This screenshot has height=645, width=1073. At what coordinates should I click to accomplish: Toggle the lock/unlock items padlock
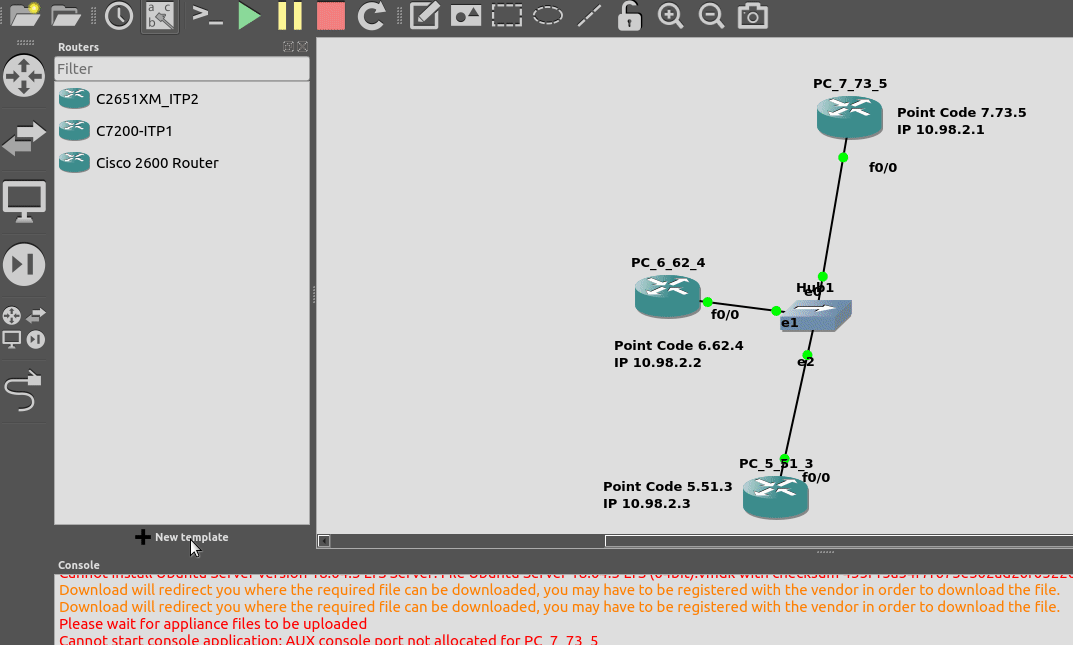(x=629, y=16)
